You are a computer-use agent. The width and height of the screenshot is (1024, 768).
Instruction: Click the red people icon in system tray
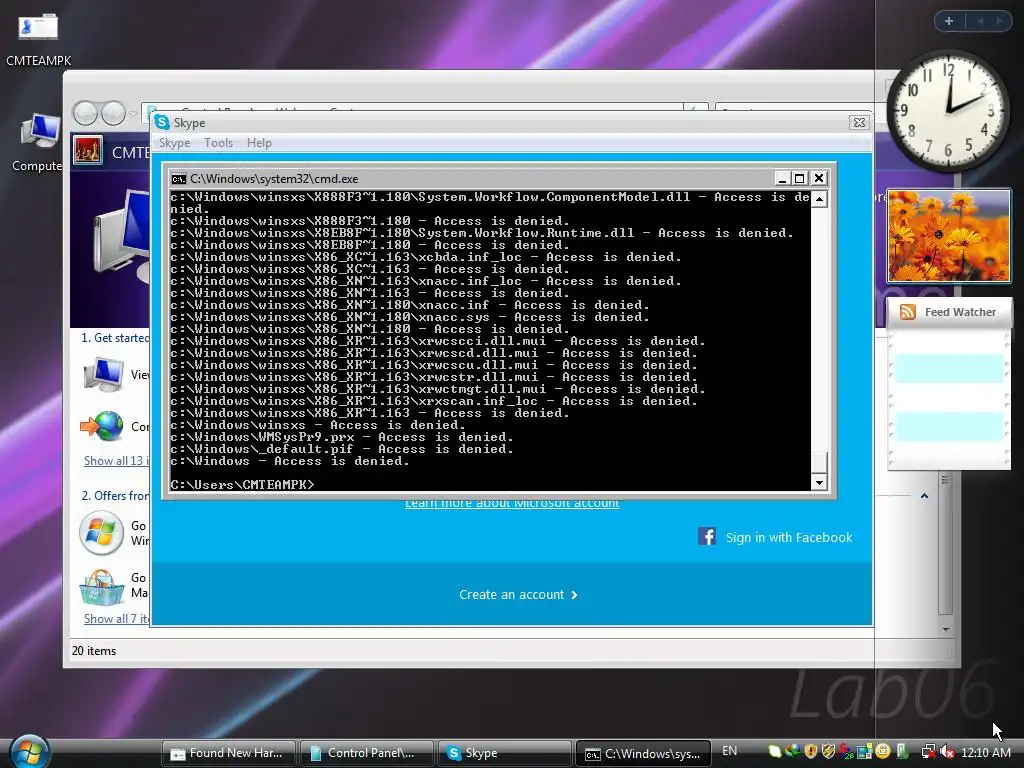coord(846,752)
